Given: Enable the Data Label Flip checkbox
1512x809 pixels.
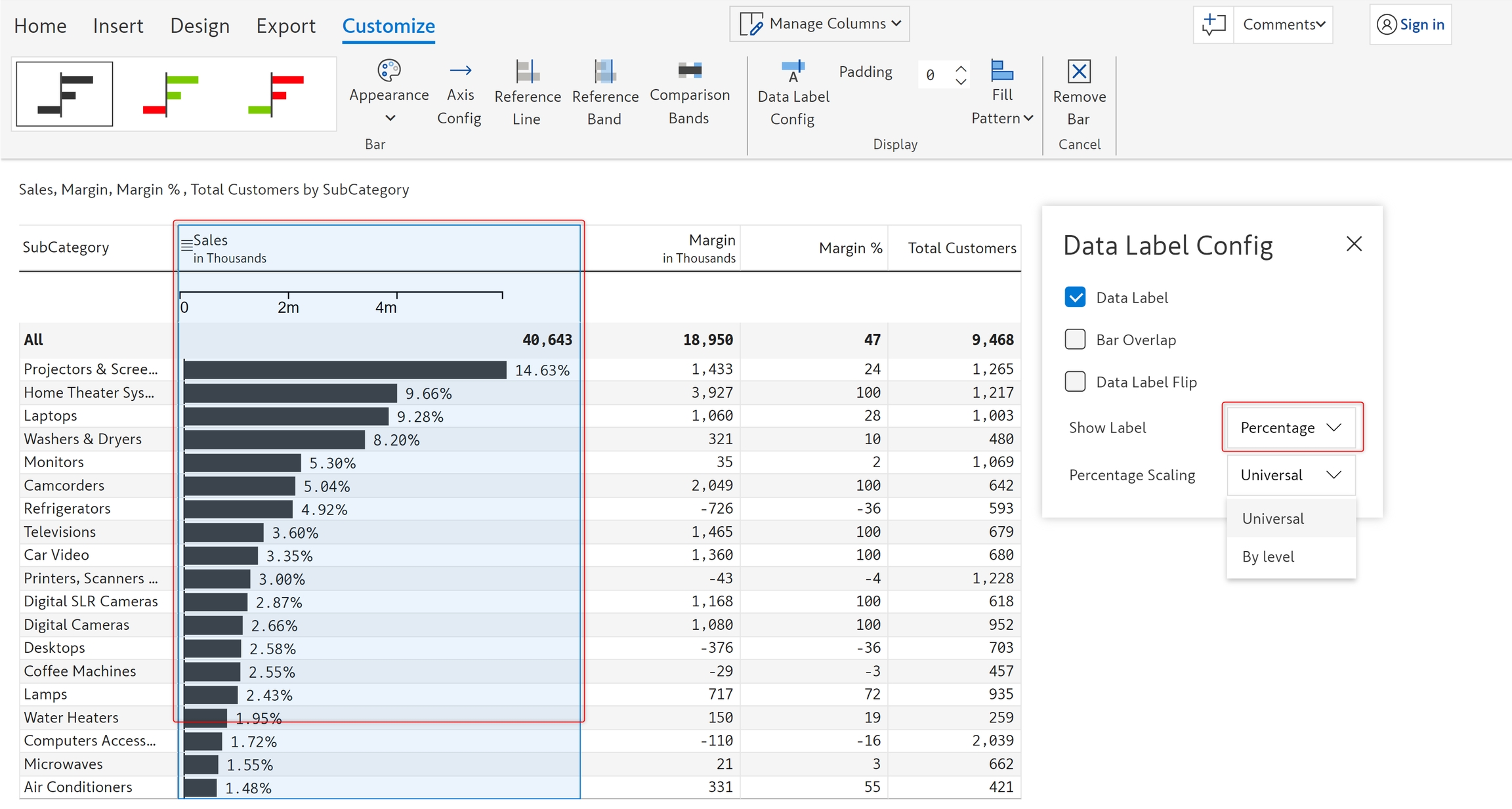Looking at the screenshot, I should 1075,381.
